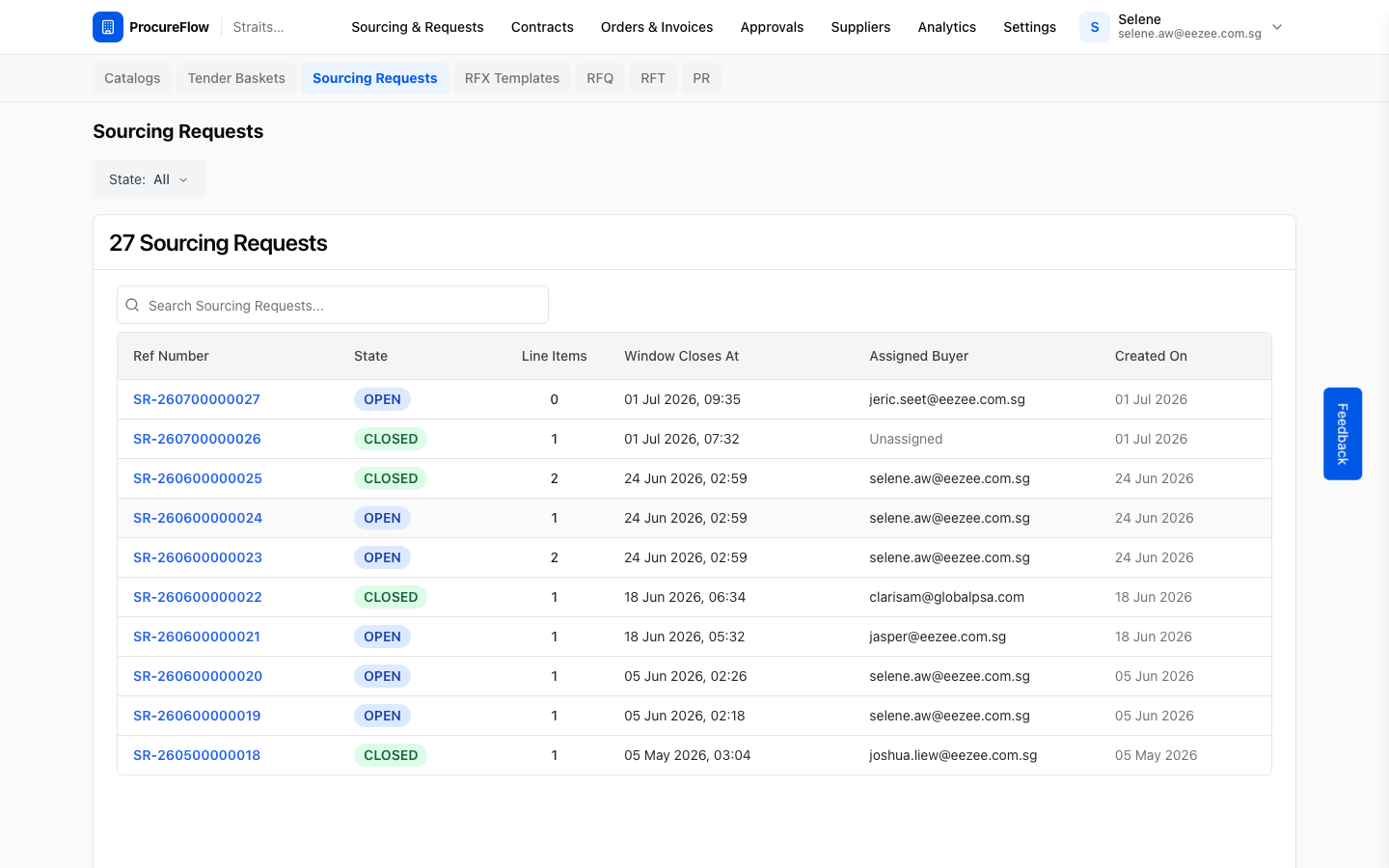Click the State column header
This screenshot has height=868, width=1389.
click(x=370, y=356)
